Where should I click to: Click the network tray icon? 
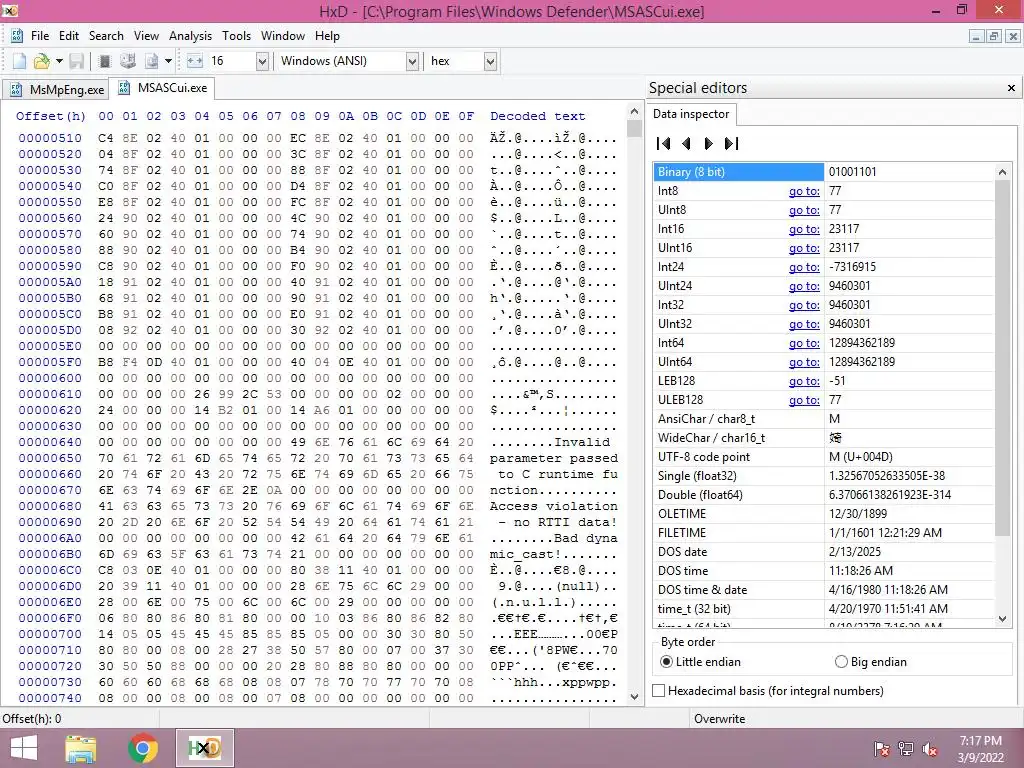coord(906,749)
